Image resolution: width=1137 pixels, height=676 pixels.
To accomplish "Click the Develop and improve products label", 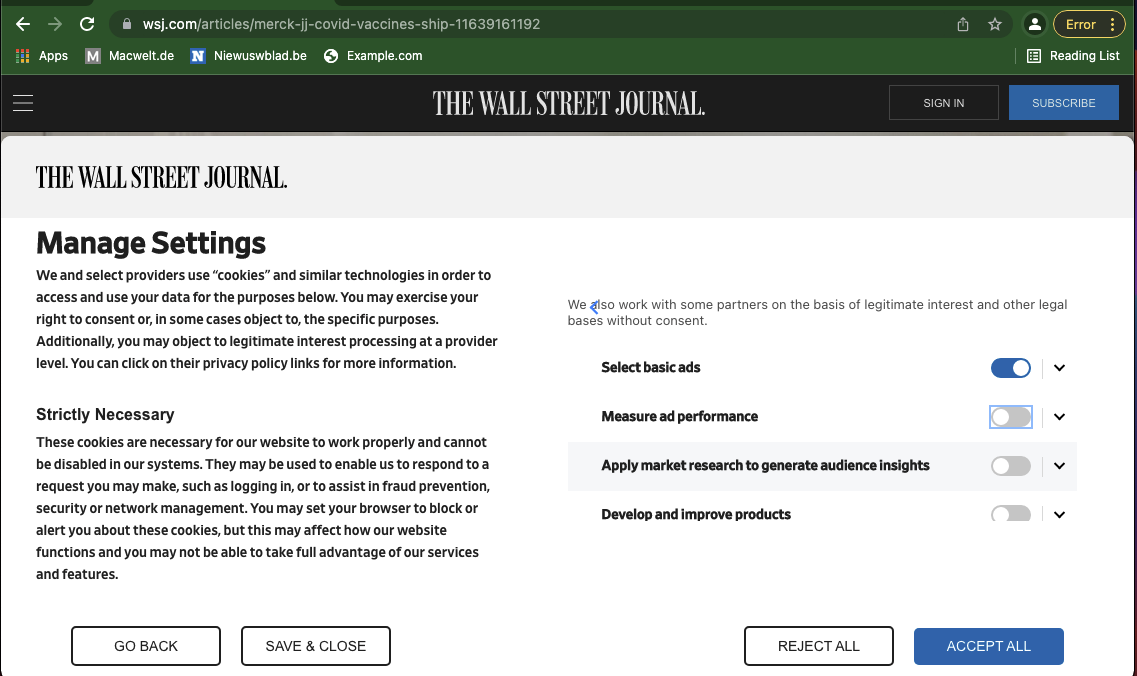I will [x=696, y=514].
